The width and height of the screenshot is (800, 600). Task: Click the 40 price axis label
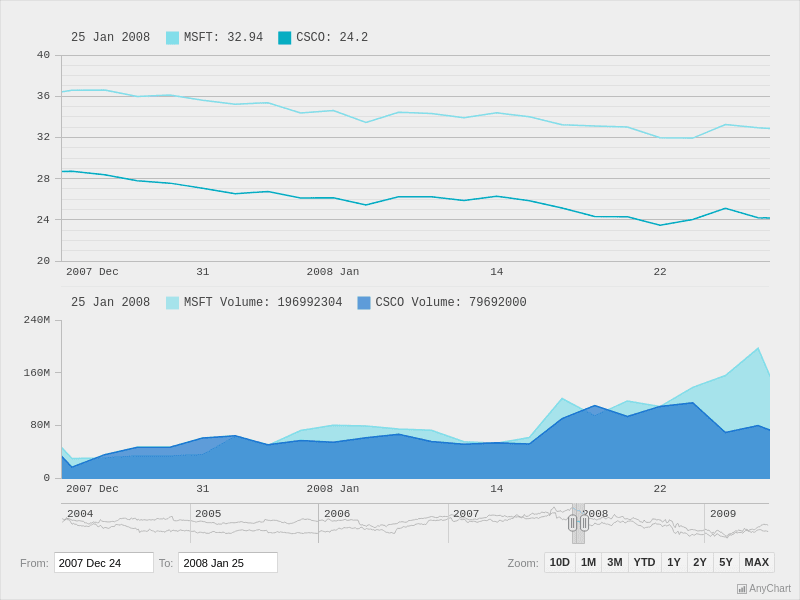click(43, 55)
